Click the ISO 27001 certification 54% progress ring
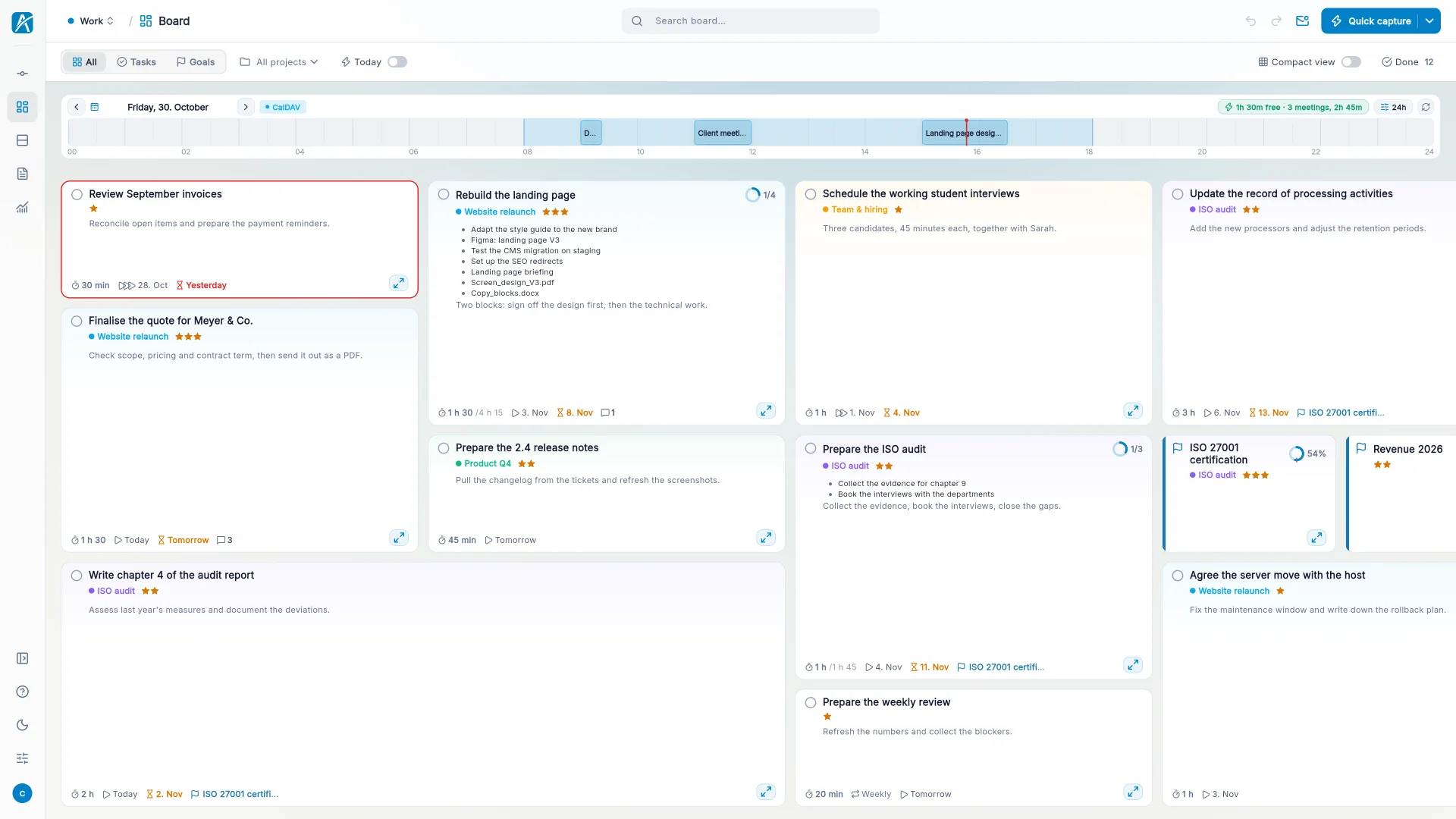The width and height of the screenshot is (1456, 819). [1297, 453]
